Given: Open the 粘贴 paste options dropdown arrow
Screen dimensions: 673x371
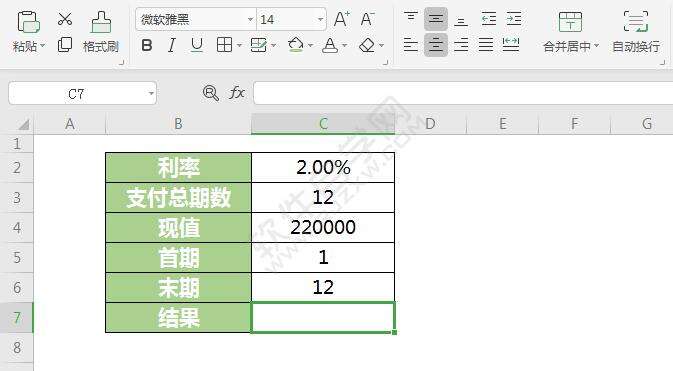Looking at the screenshot, I should [42, 46].
